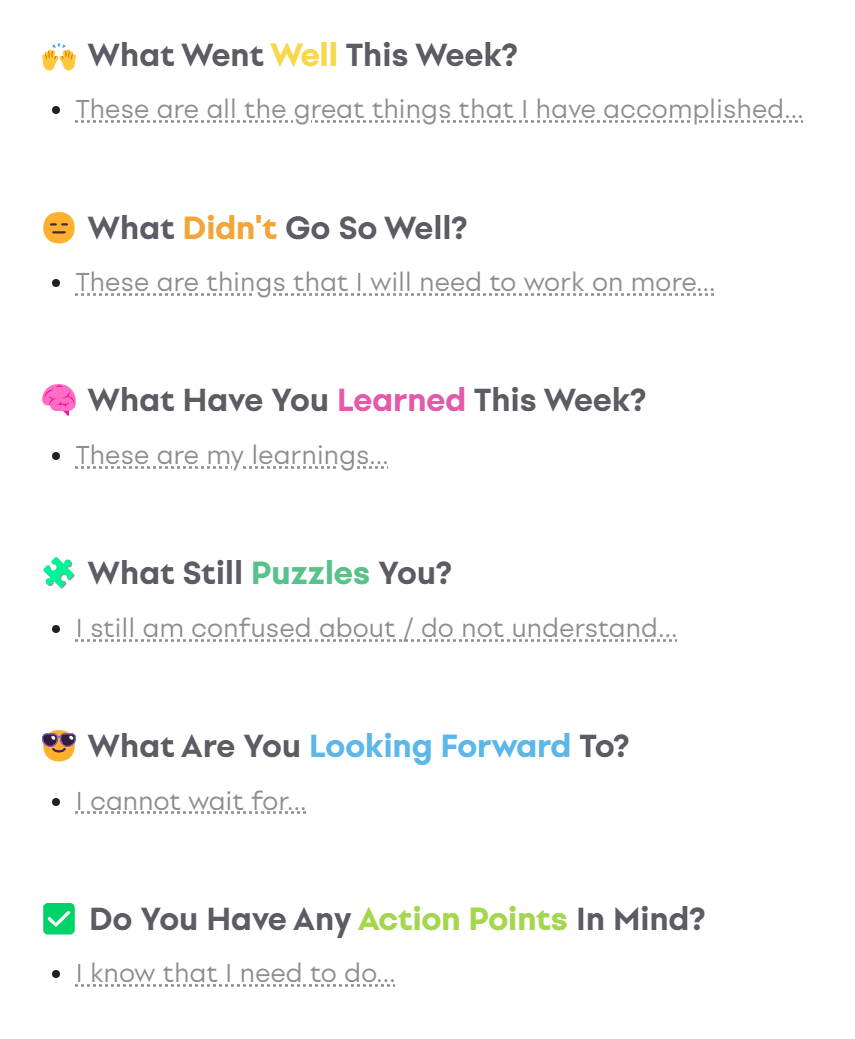Viewport: 855px width, 1039px height.
Task: Click the "In Mind?" heading text
Action: (640, 919)
